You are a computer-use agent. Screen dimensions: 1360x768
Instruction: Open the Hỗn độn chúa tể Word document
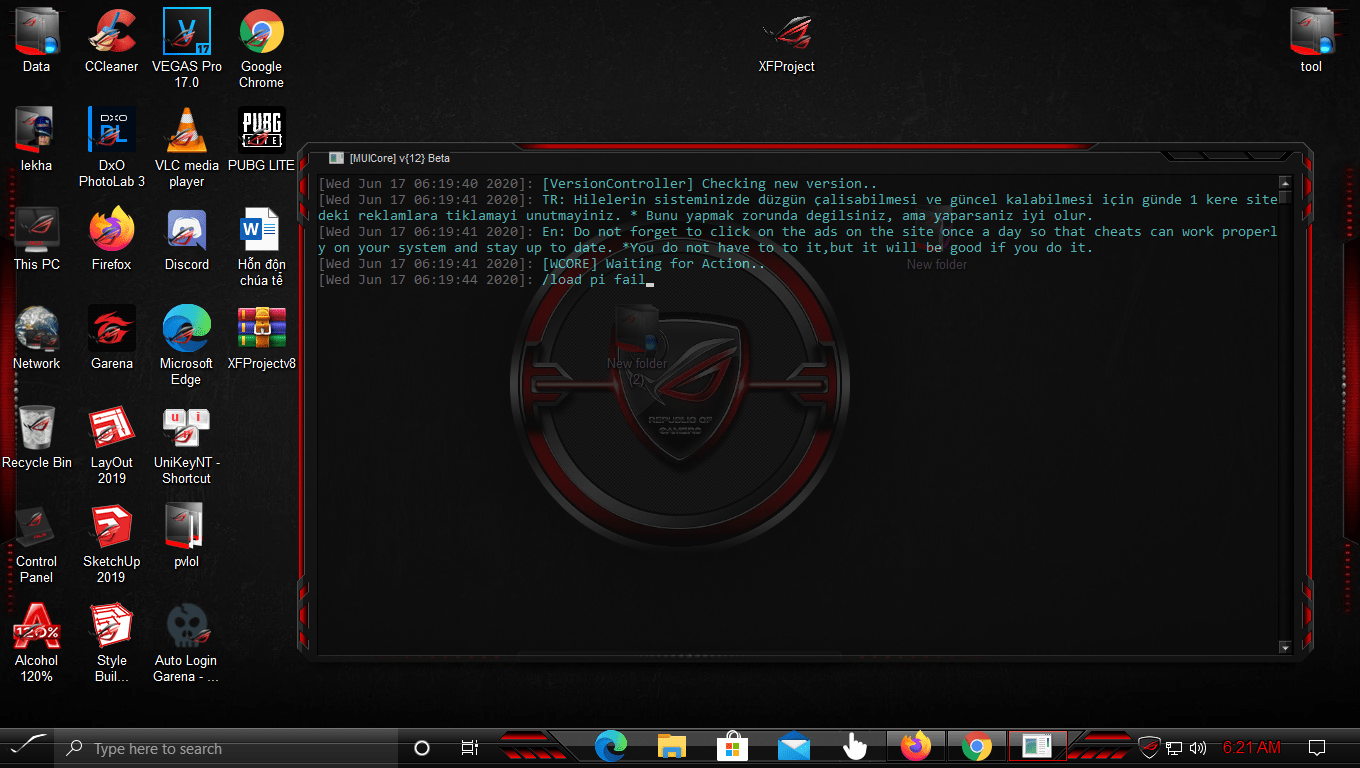tap(261, 247)
